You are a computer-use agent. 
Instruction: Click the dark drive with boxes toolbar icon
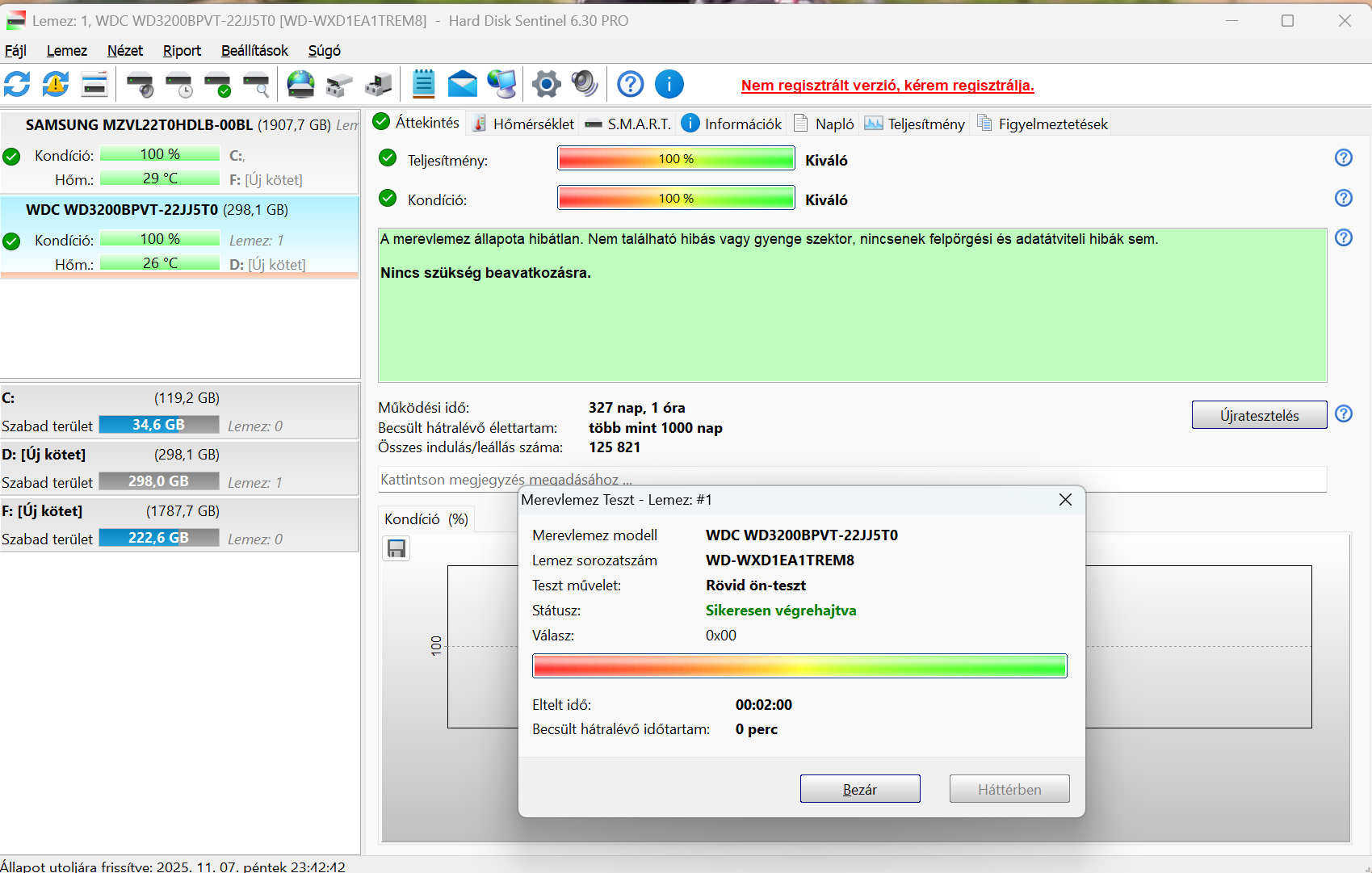(379, 84)
